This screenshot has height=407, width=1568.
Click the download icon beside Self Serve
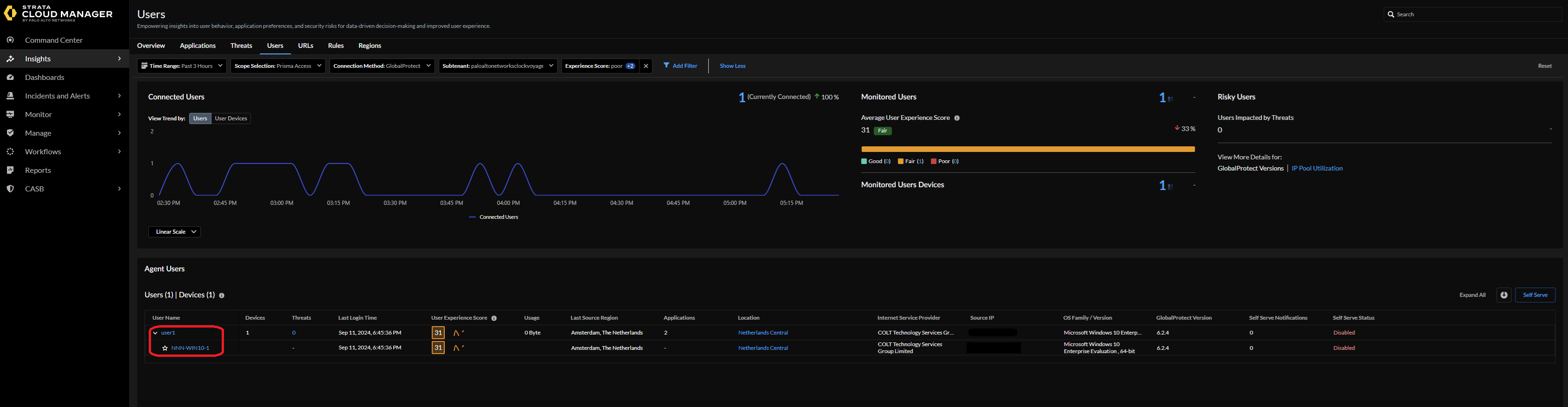click(x=1503, y=295)
